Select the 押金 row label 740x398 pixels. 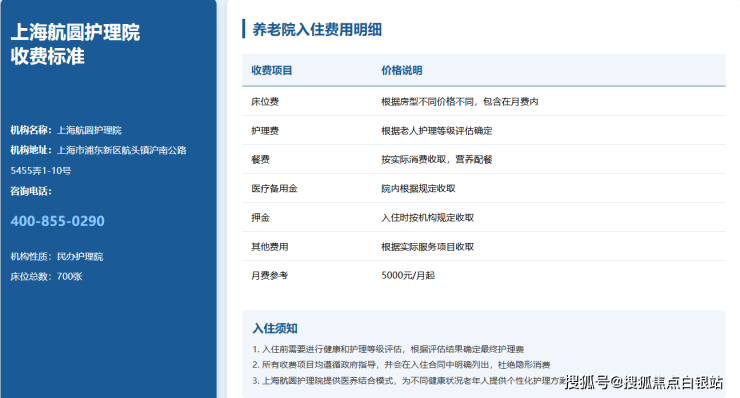pyautogui.click(x=260, y=218)
